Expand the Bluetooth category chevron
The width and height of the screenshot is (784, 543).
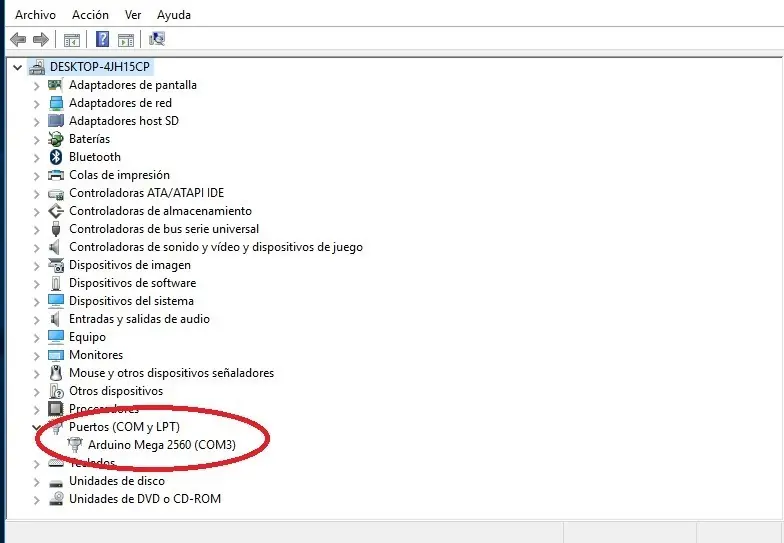[36, 158]
